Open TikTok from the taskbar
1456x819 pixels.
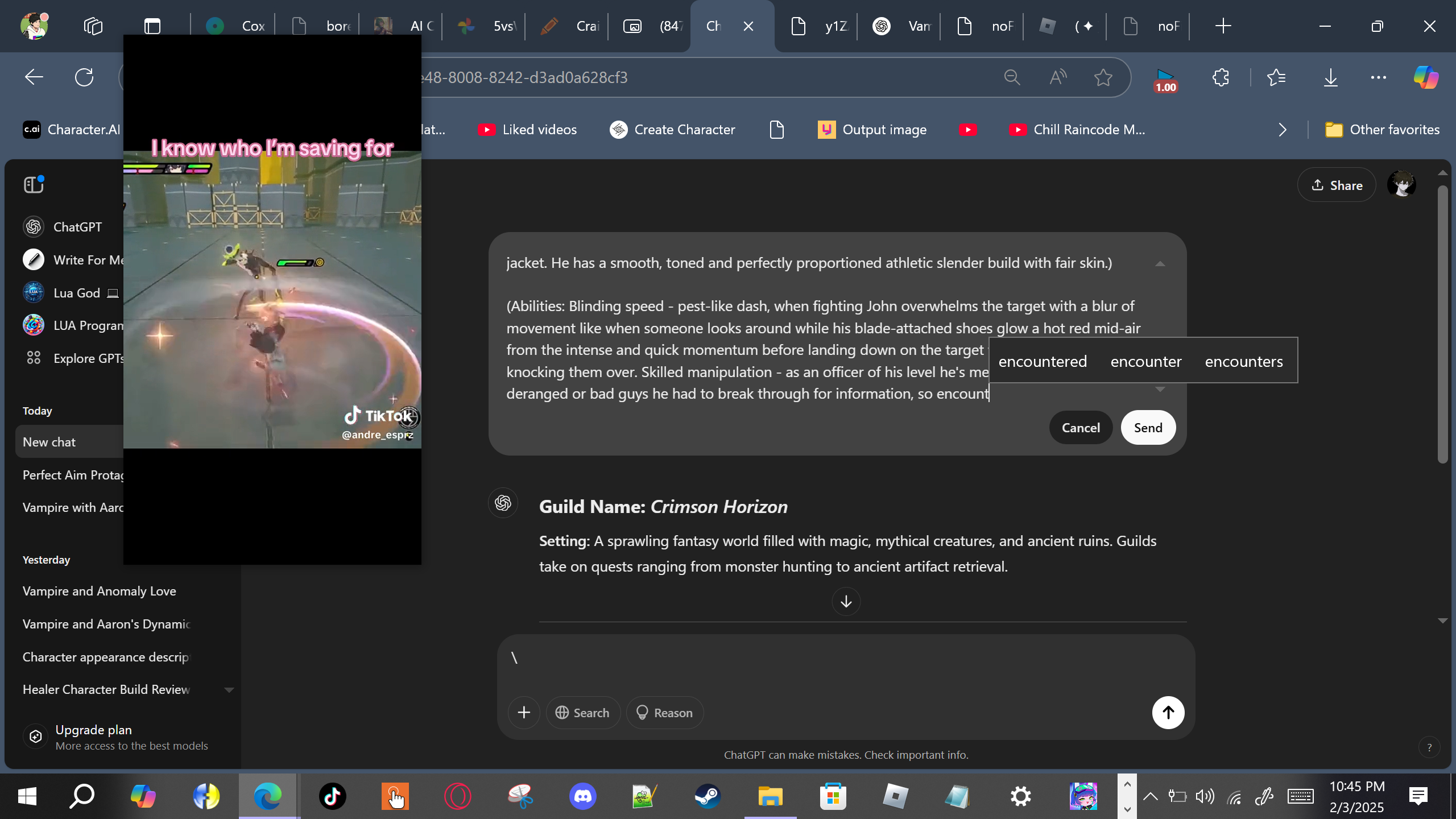(x=332, y=796)
